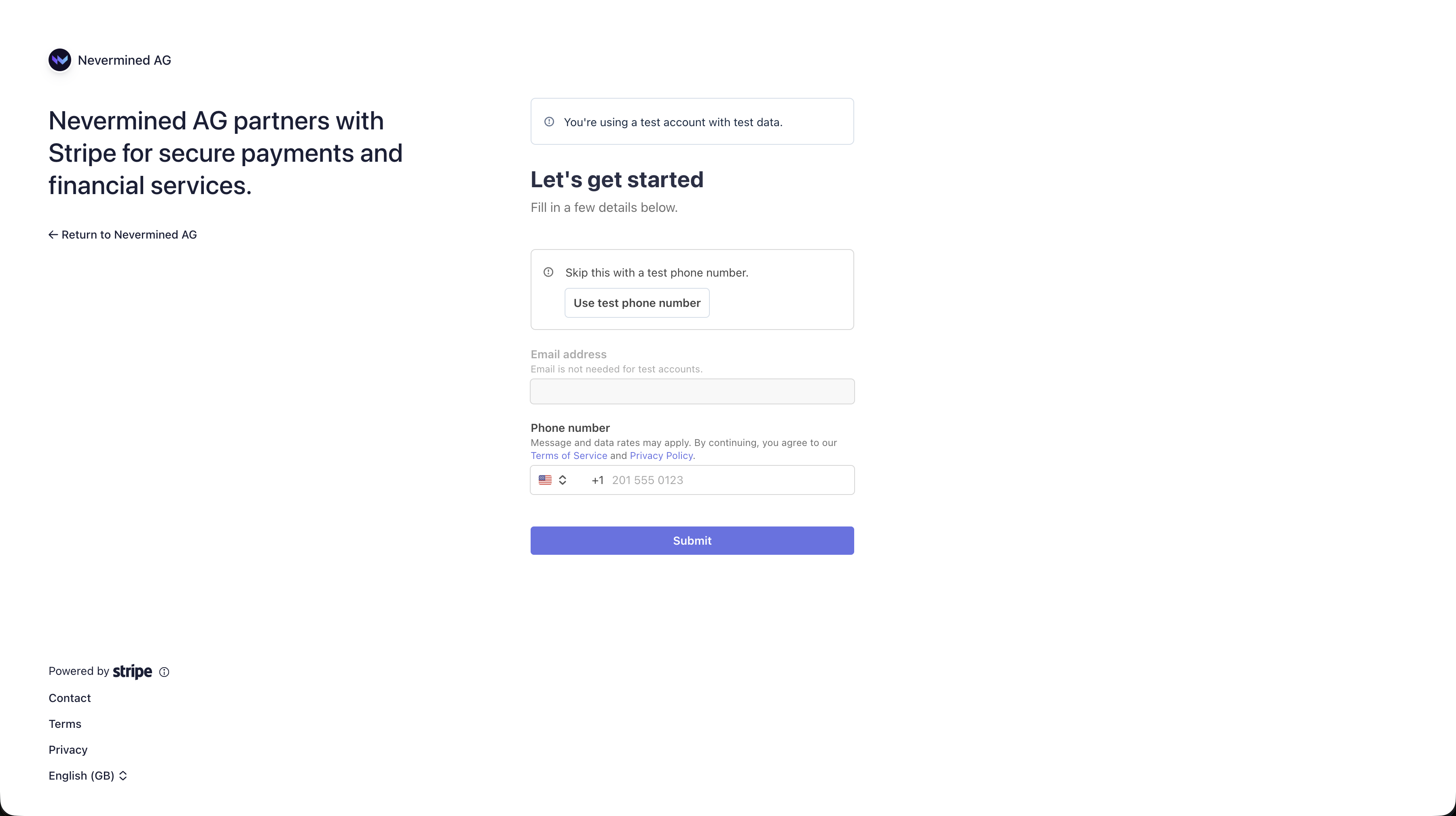Image resolution: width=1456 pixels, height=816 pixels.
Task: Expand the country code picker chevron control
Action: tap(563, 480)
